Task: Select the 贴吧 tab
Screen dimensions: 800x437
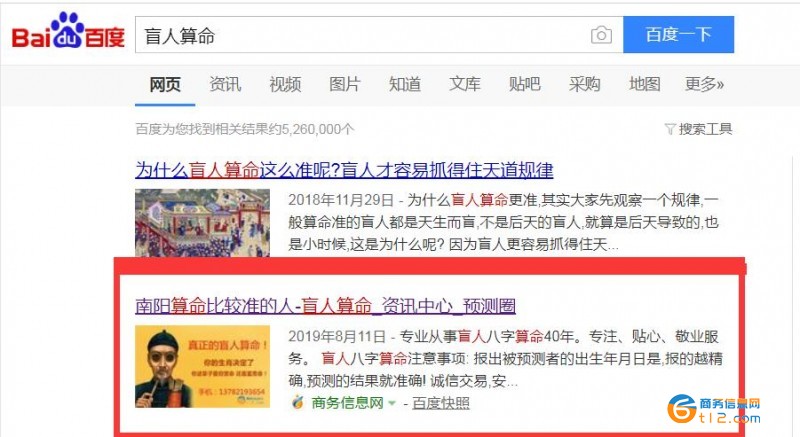Action: point(524,84)
